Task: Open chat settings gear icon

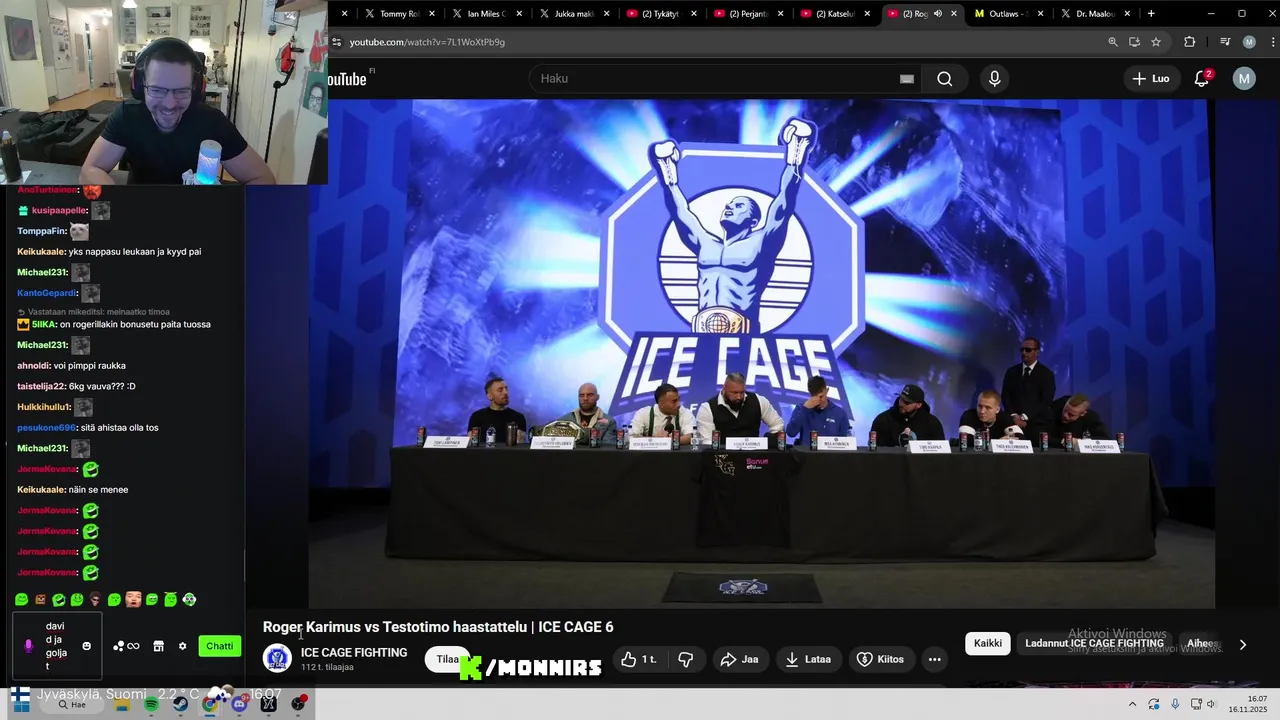Action: click(182, 646)
